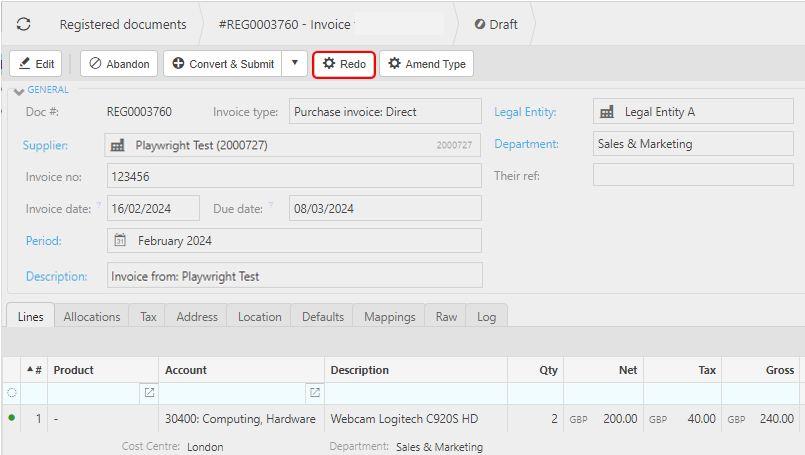Collapse the GENERAL section
This screenshot has width=805, height=455.
19,91
